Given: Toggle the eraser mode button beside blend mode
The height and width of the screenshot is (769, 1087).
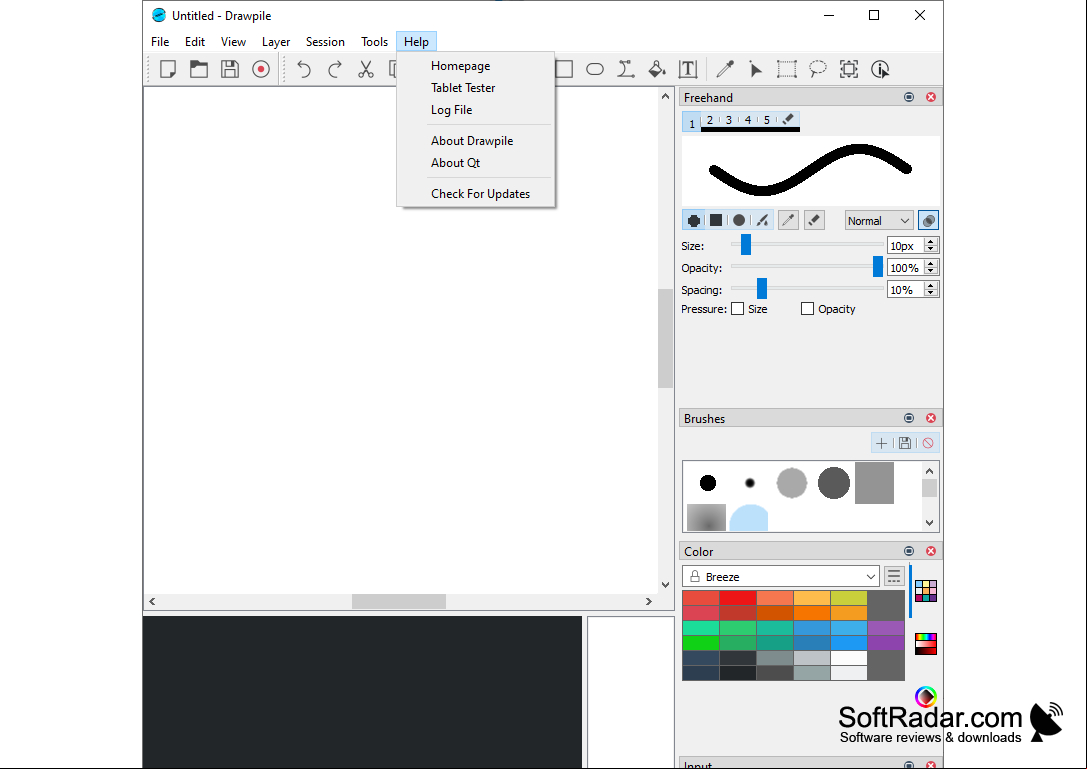Looking at the screenshot, I should (x=815, y=221).
